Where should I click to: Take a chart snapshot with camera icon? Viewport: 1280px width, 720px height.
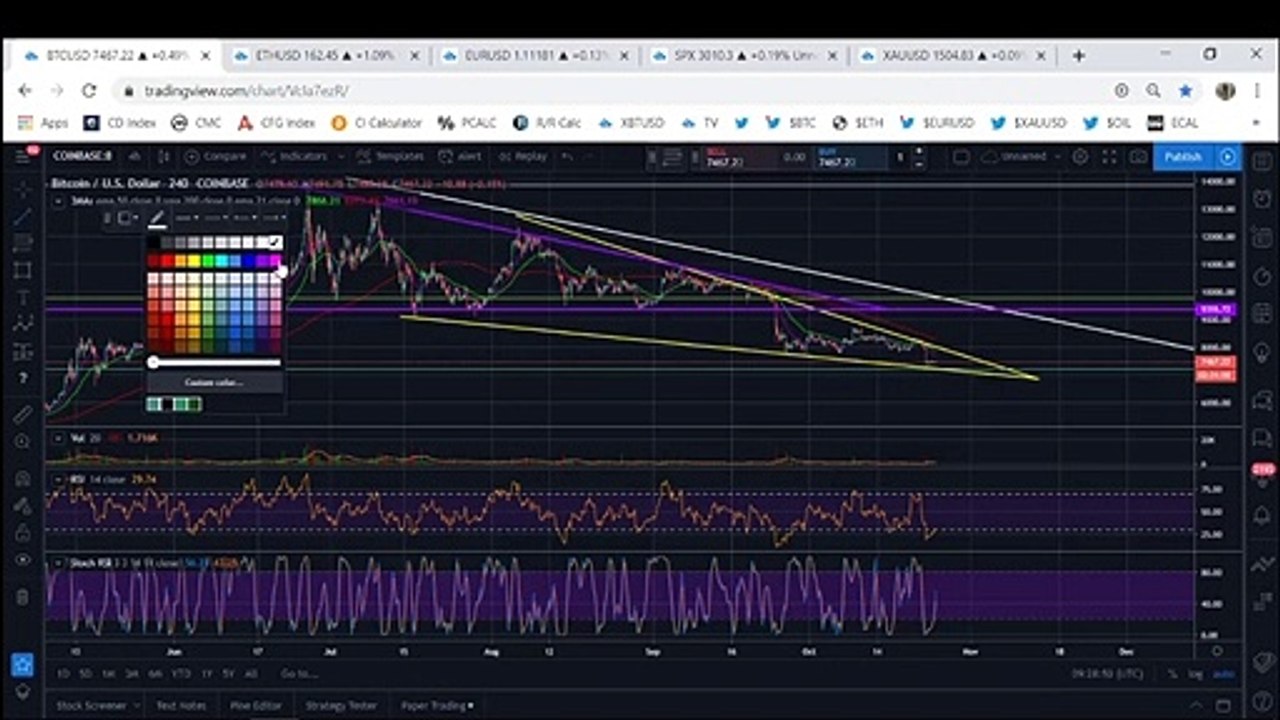pos(1138,157)
